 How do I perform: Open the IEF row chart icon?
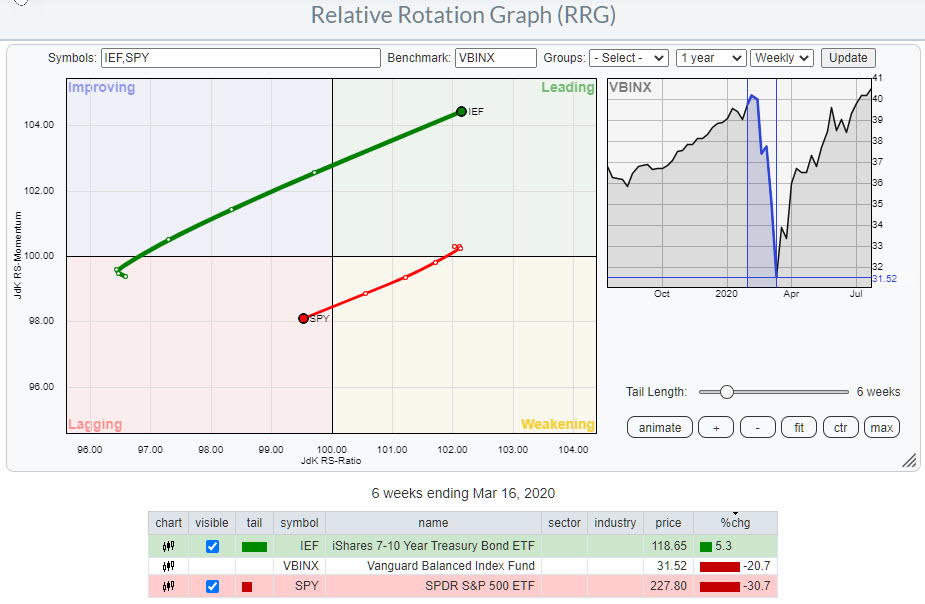click(169, 547)
